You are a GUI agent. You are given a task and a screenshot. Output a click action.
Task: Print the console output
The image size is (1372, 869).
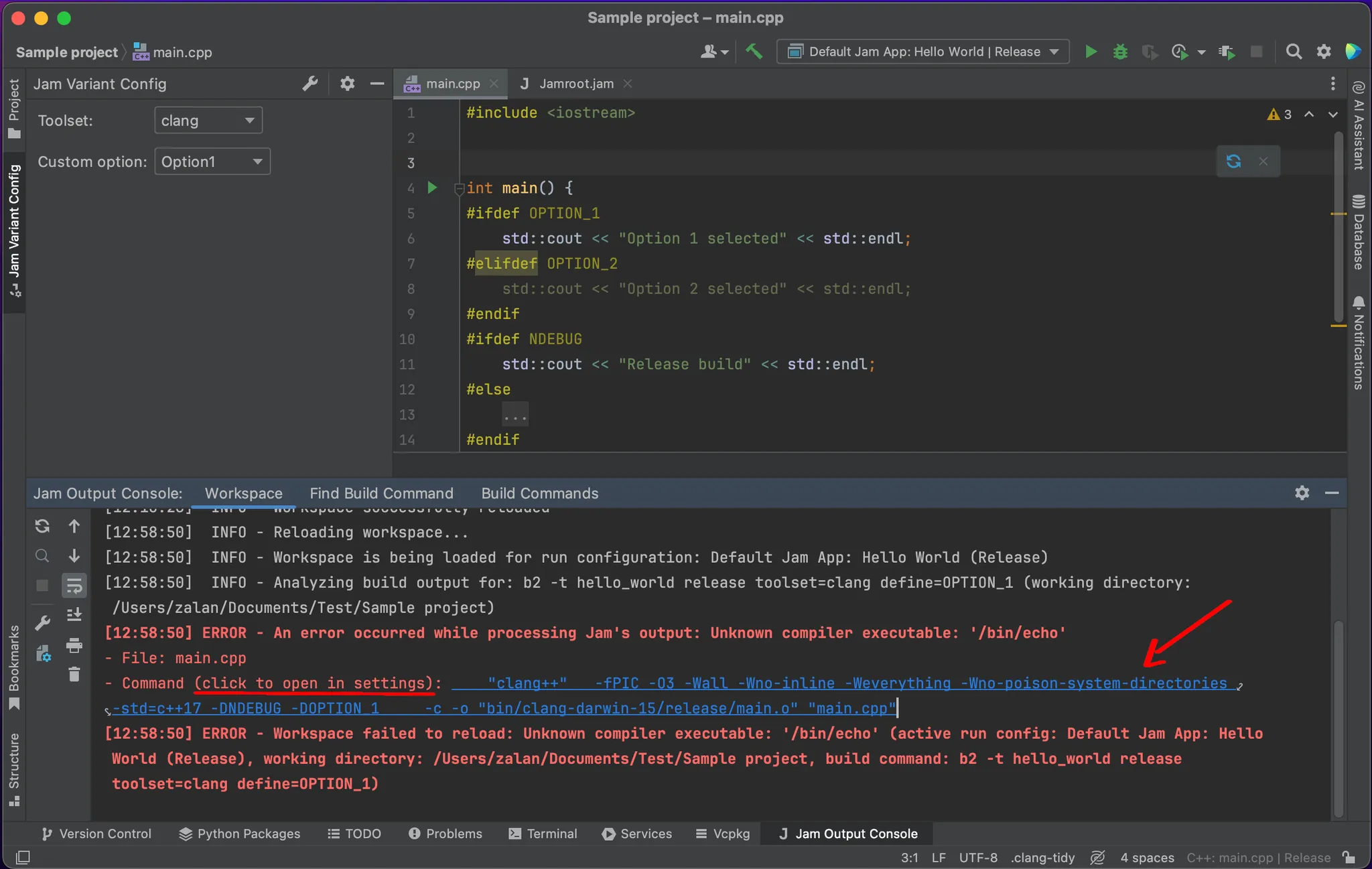coord(74,645)
